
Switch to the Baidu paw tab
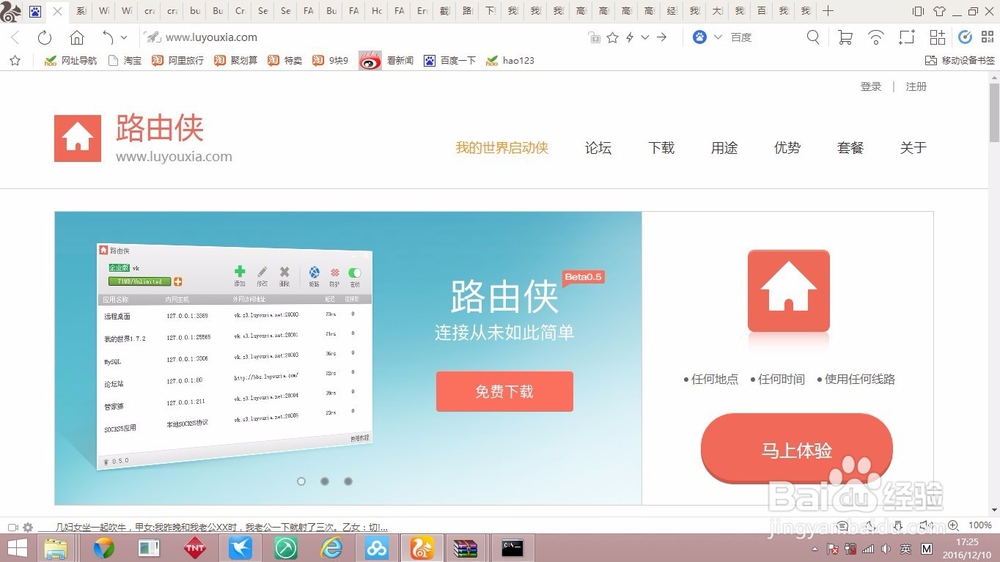35,11
